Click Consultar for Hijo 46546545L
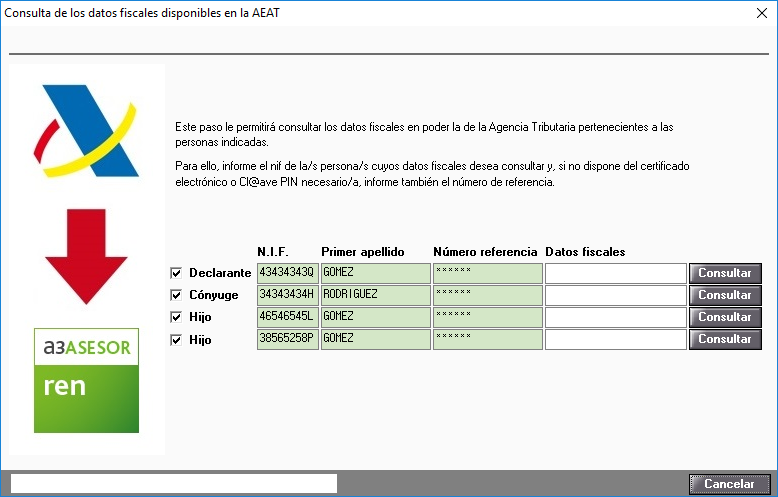This screenshot has height=497, width=778. [x=725, y=317]
